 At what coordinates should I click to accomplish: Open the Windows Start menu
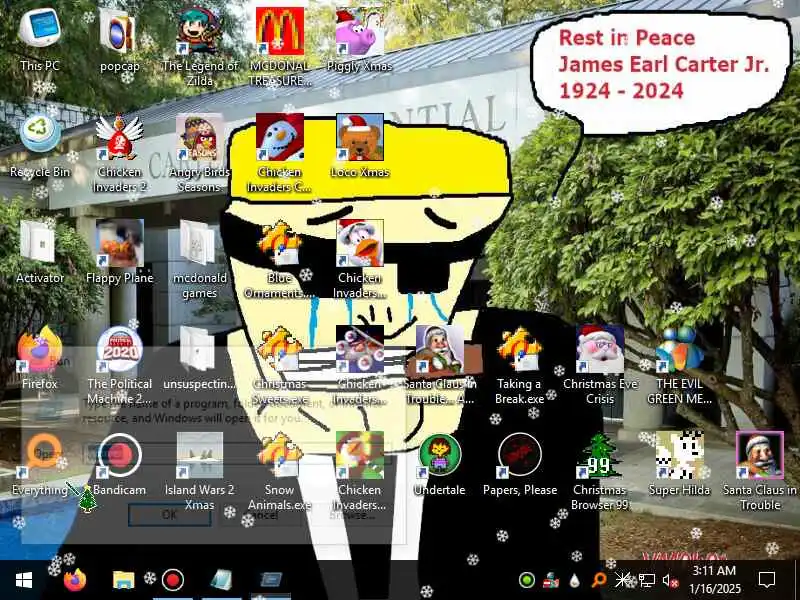click(x=23, y=580)
